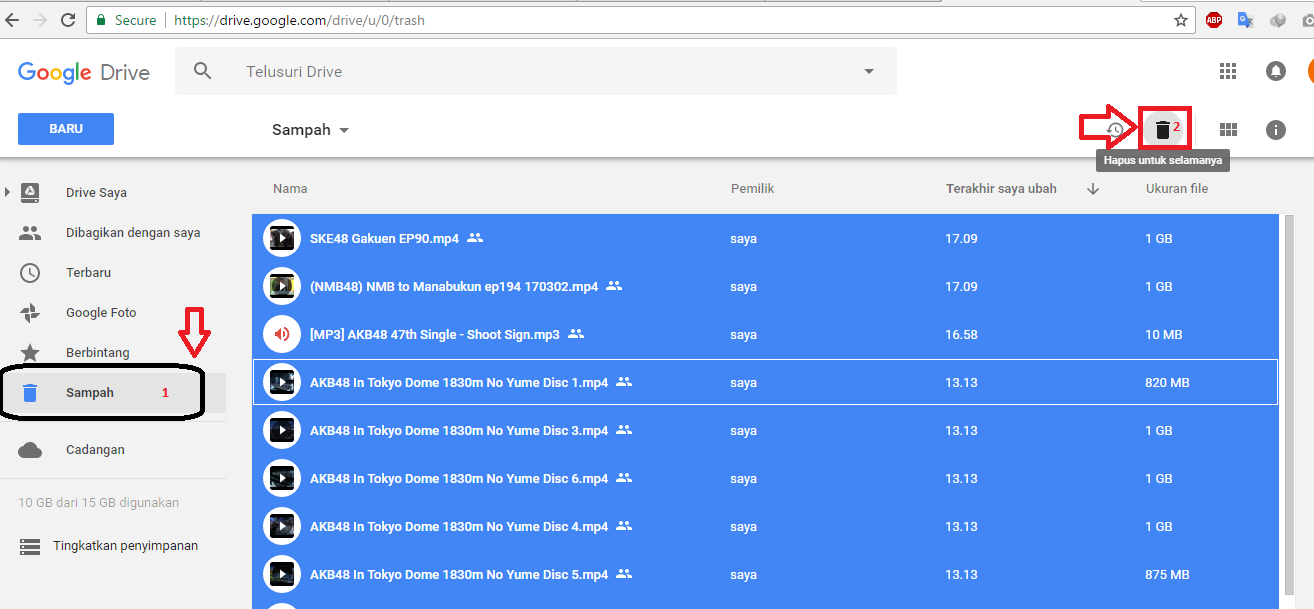Click the sort direction arrow beside Terakhir saya ubah
Viewport: 1314px width, 609px height.
tap(1093, 189)
